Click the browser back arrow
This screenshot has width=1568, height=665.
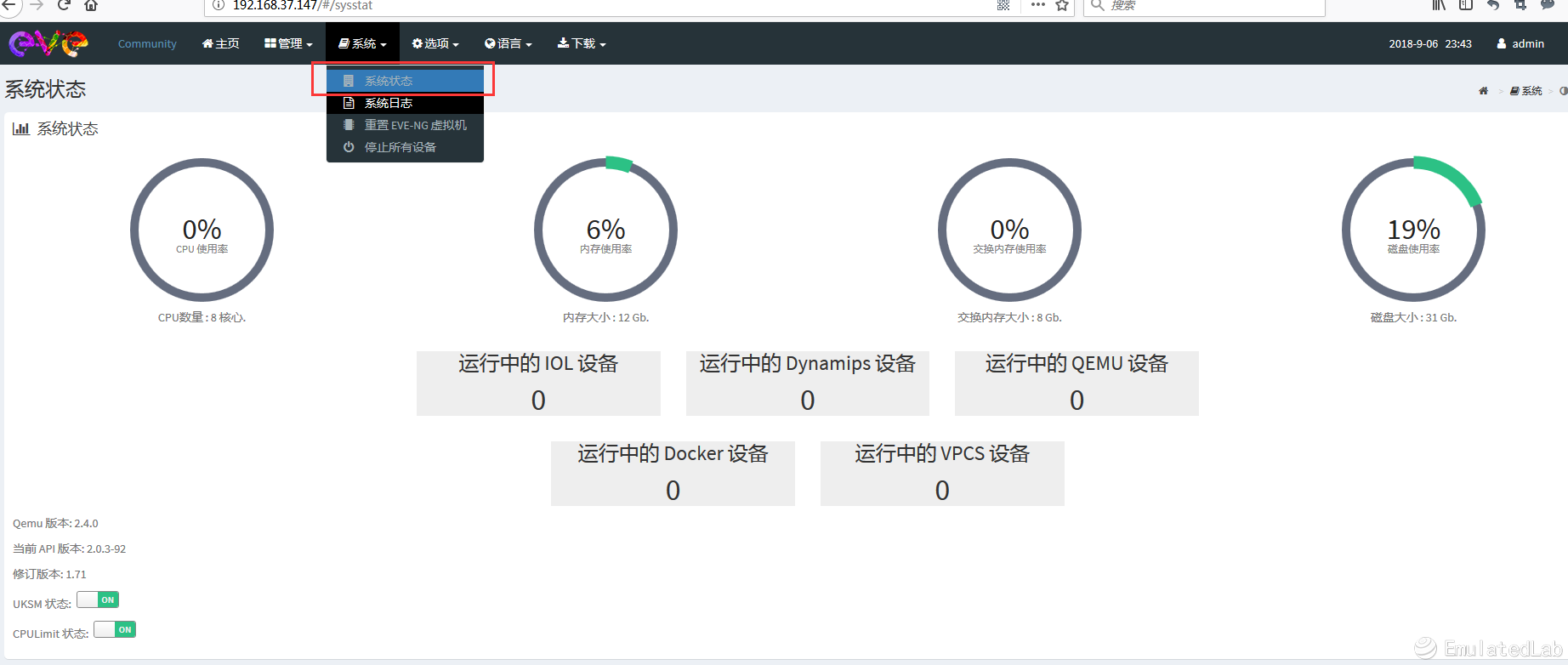(x=8, y=5)
